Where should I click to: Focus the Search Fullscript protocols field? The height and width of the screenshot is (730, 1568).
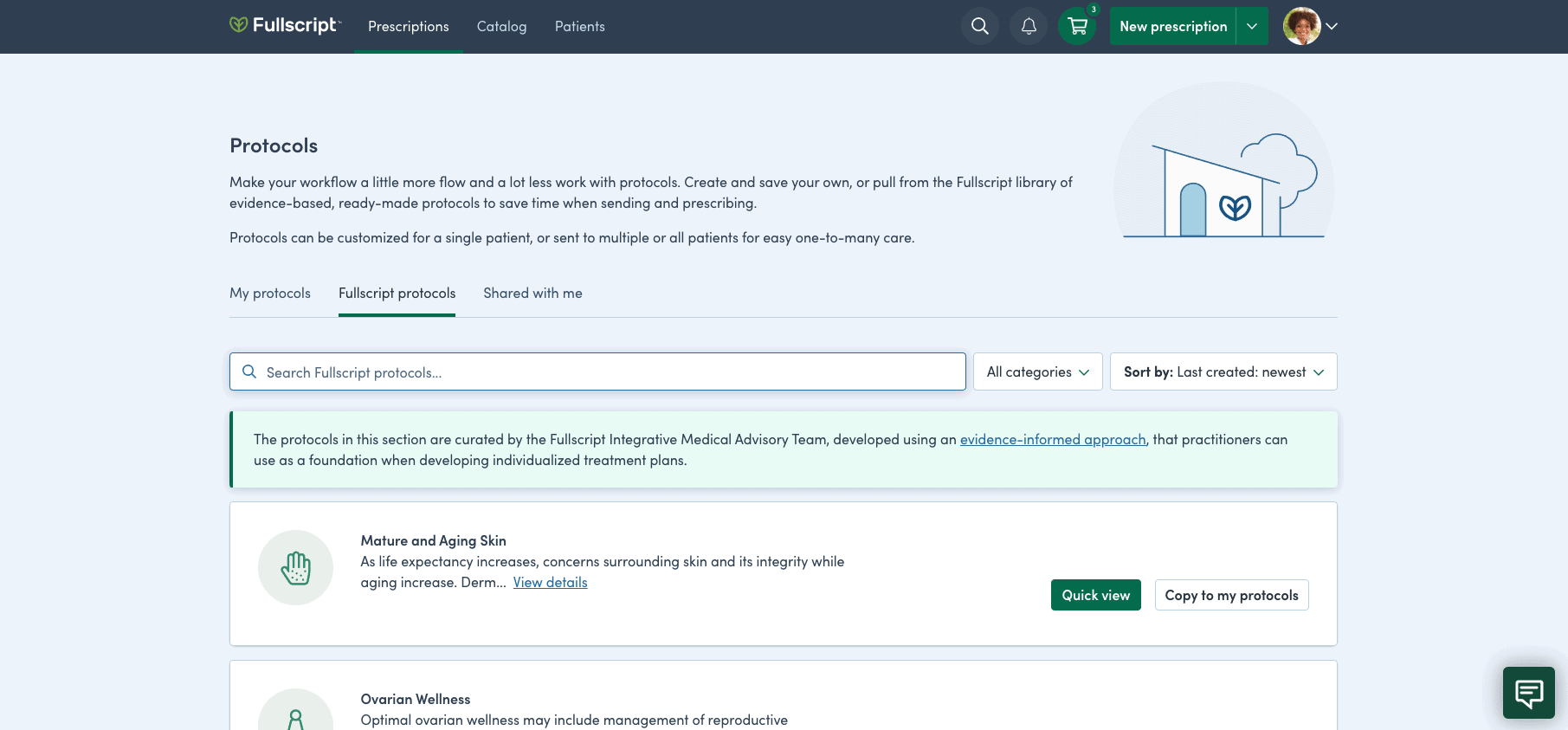pos(597,371)
